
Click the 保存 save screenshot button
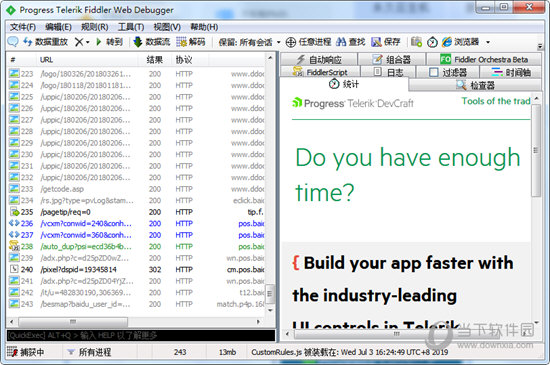point(385,42)
